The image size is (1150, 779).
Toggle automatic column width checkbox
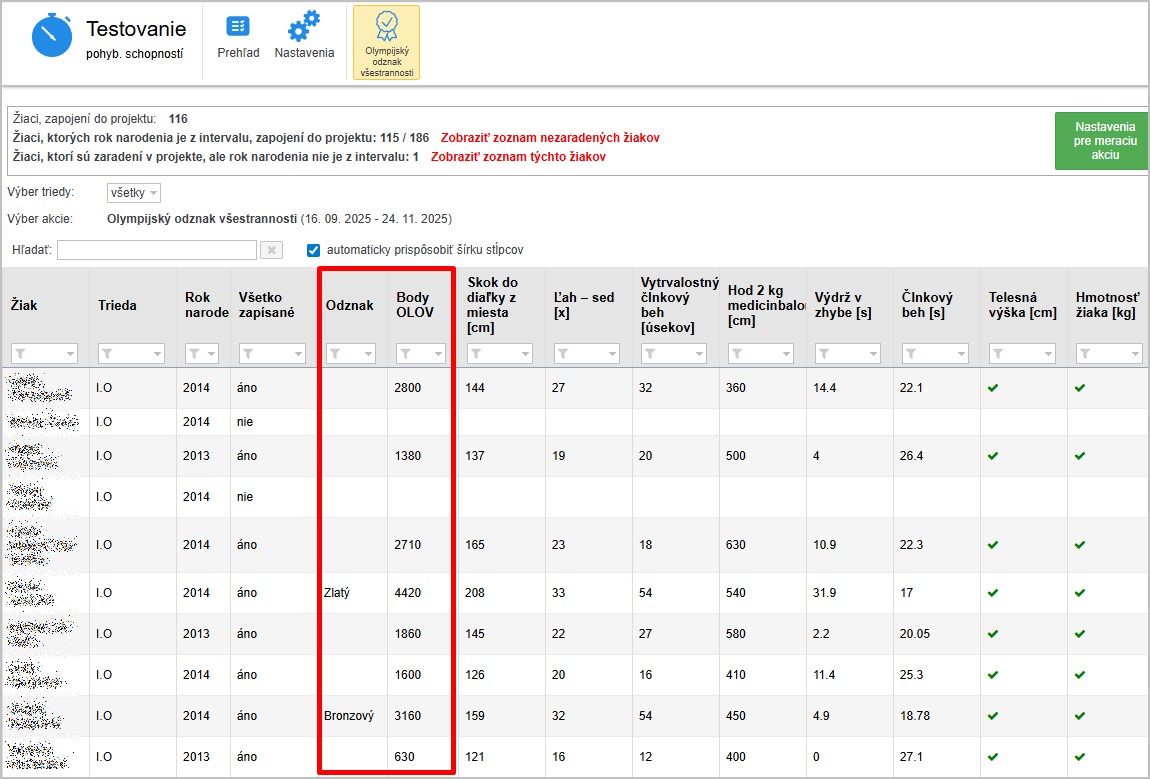pos(313,250)
